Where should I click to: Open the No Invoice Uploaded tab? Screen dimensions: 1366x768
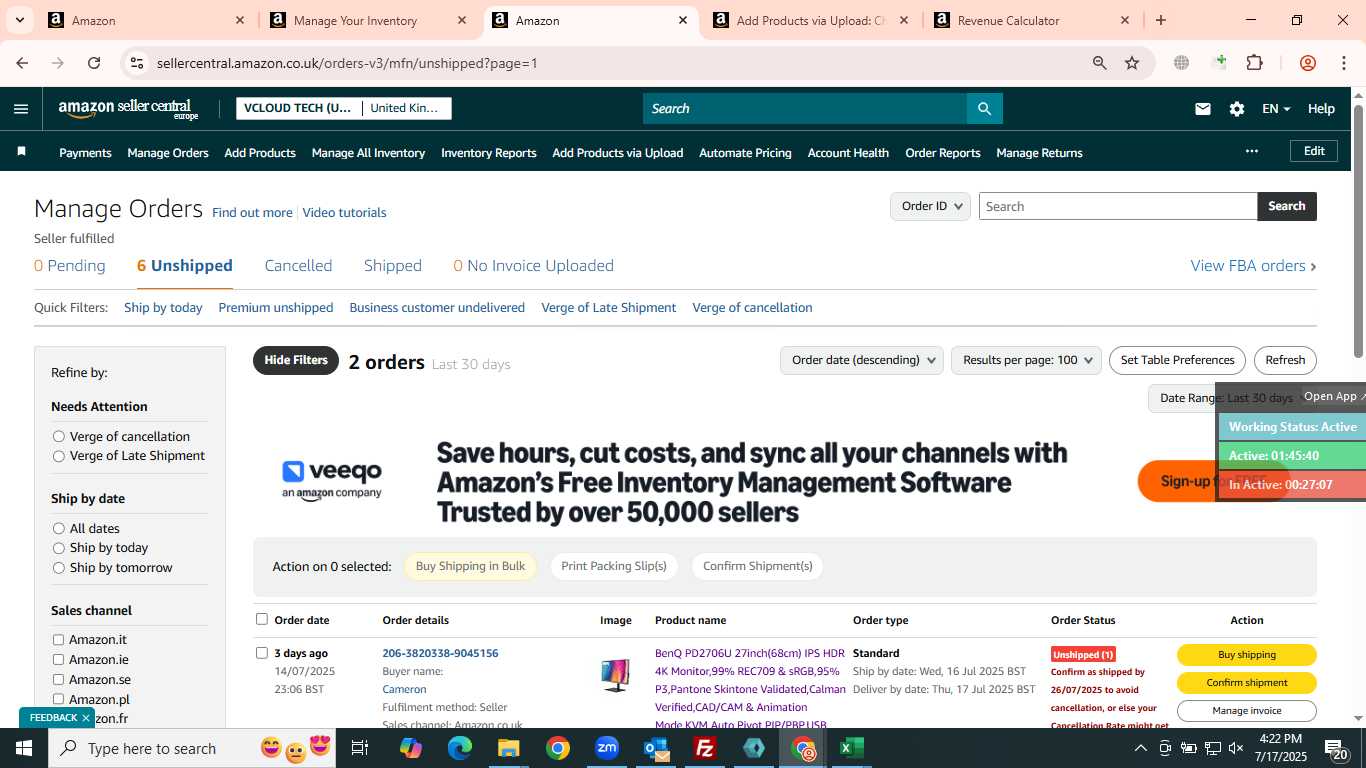tap(533, 266)
